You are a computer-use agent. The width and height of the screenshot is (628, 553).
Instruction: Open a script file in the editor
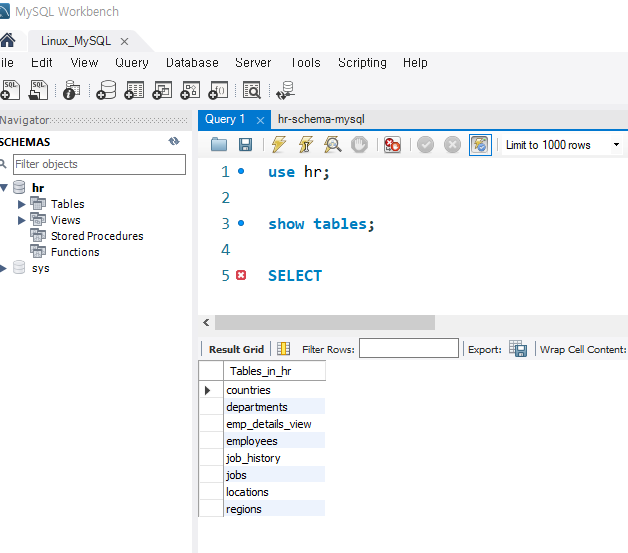coord(219,145)
